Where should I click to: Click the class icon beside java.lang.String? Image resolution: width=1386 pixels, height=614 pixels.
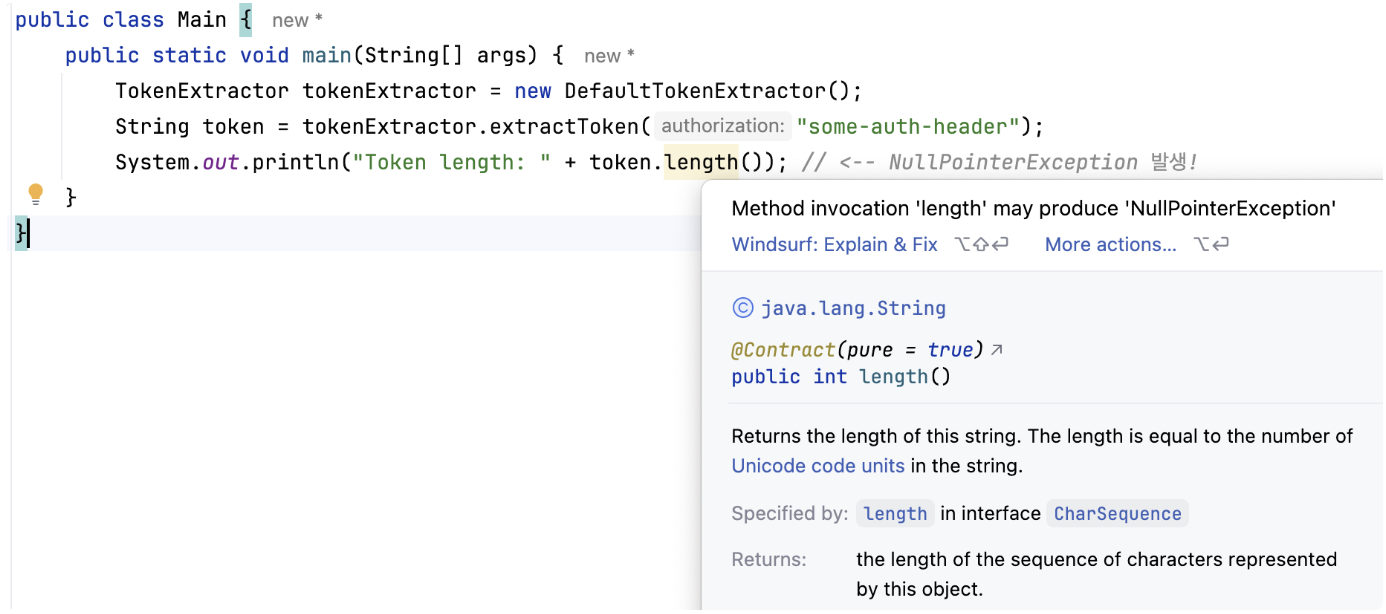pyautogui.click(x=743, y=308)
